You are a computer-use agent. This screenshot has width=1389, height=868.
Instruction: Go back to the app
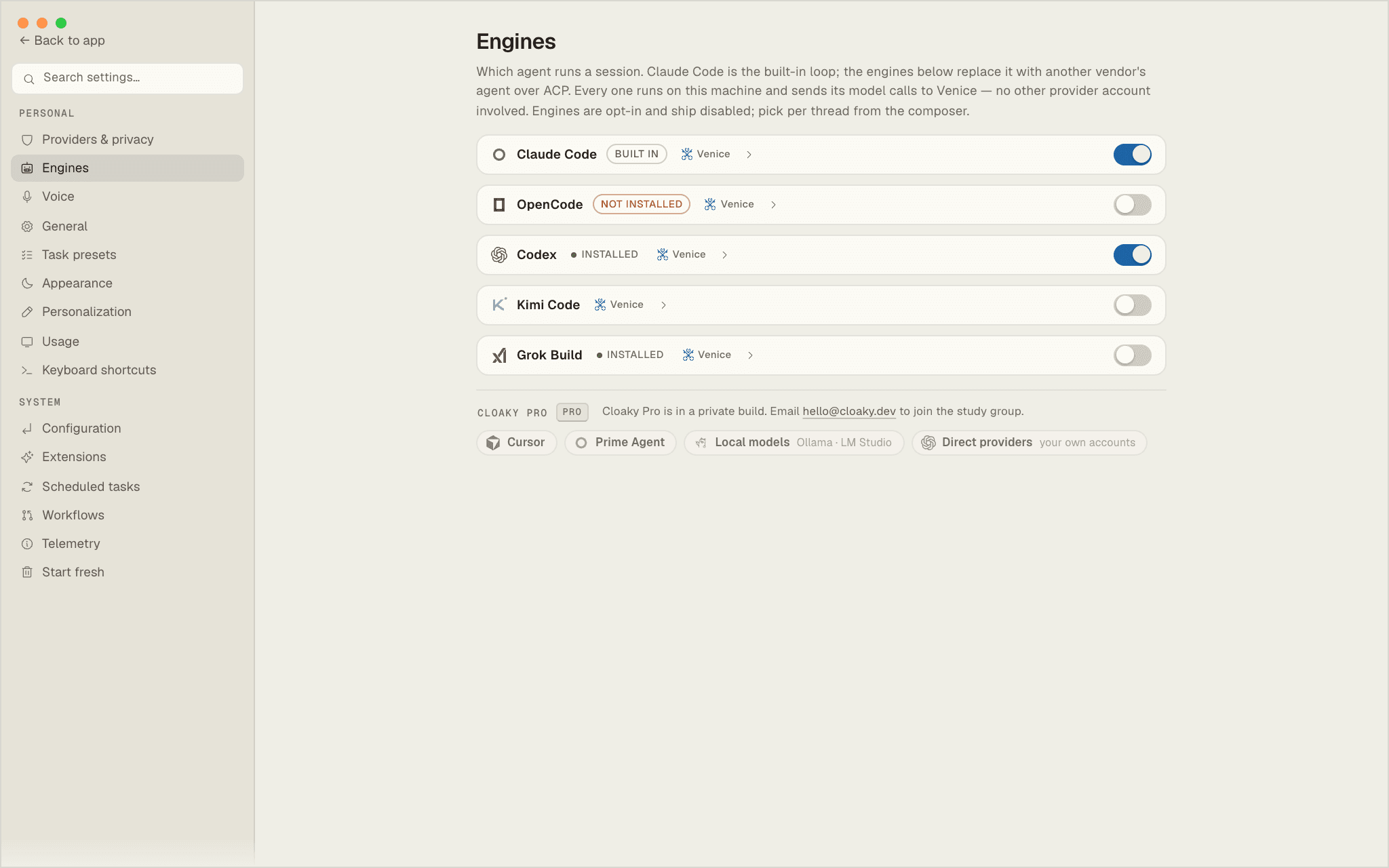coord(62,41)
